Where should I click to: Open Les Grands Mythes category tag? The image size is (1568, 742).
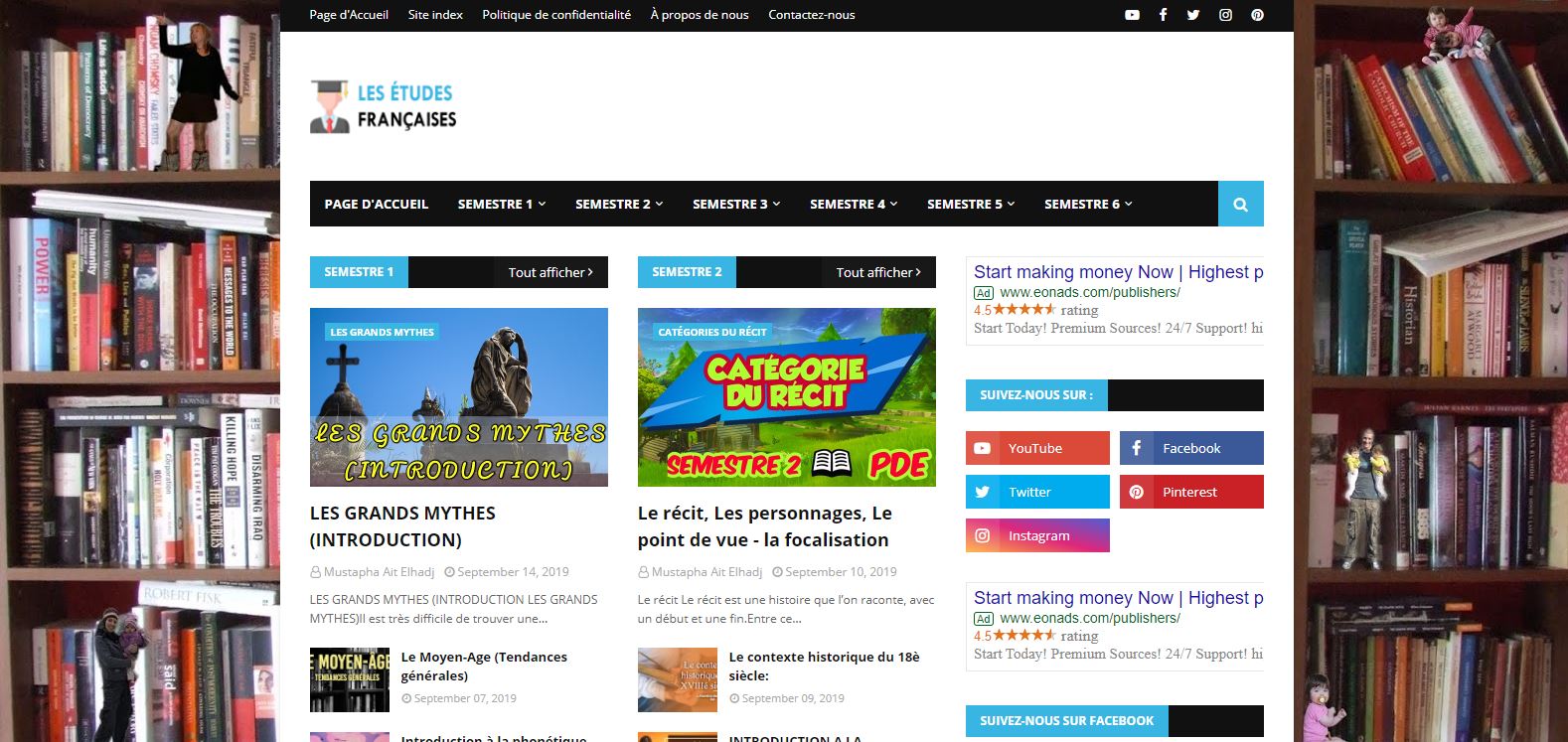382,332
